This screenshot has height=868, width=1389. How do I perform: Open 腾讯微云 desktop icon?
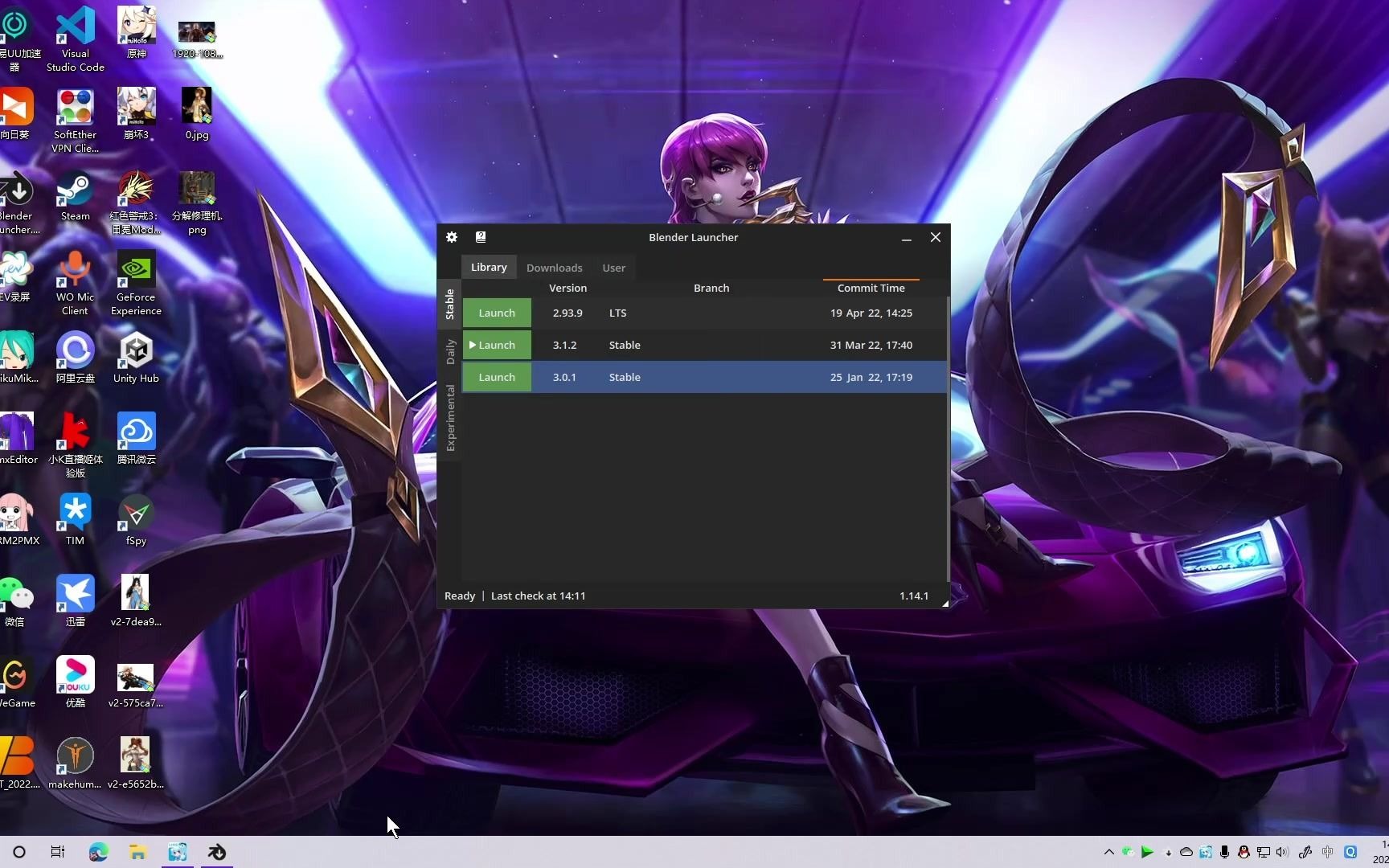click(136, 440)
